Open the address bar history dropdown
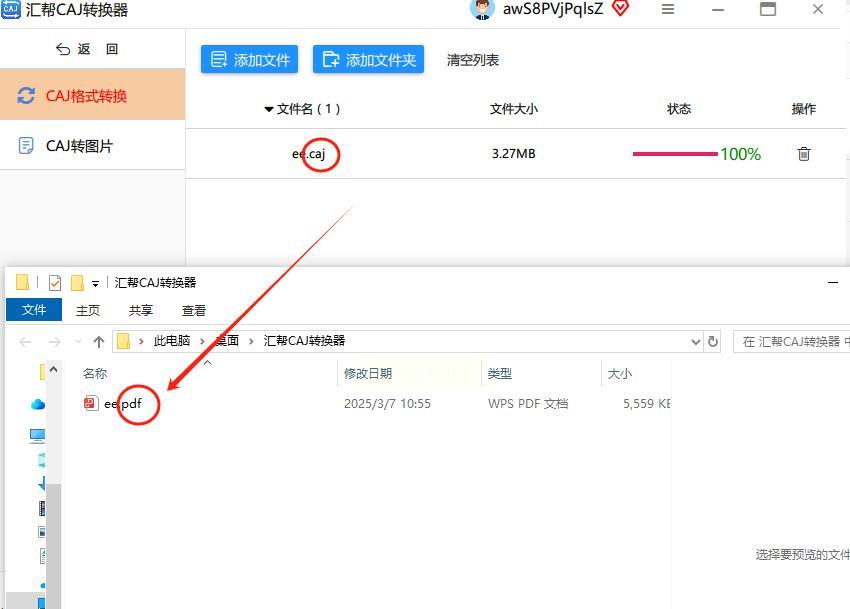Viewport: 850px width, 609px height. tap(696, 342)
